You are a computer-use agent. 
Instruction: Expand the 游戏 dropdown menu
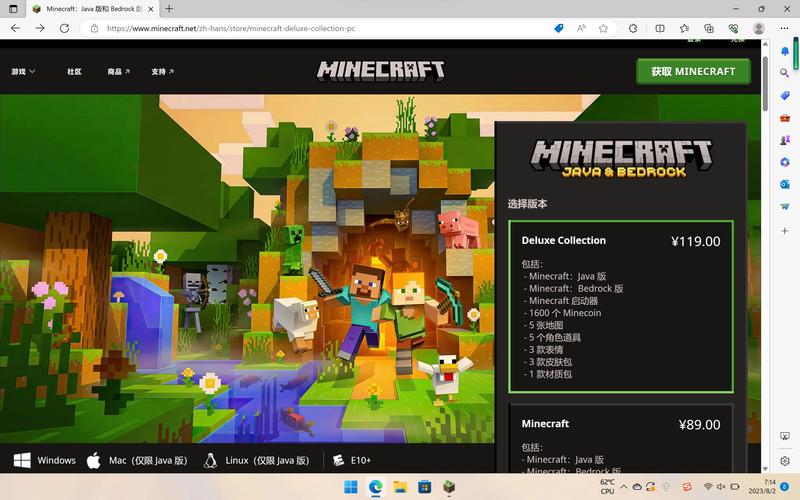(x=23, y=72)
